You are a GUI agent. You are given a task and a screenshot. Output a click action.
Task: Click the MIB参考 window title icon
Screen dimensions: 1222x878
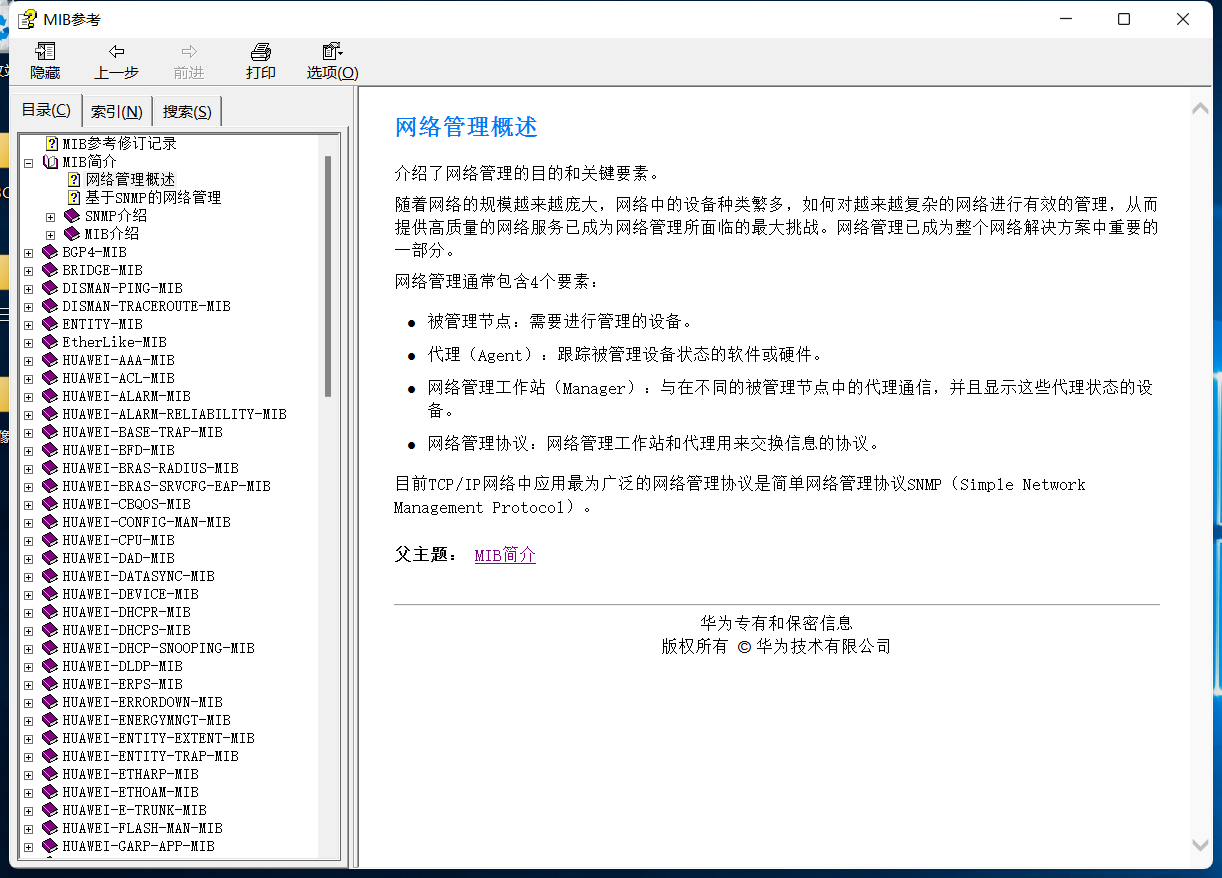point(29,19)
